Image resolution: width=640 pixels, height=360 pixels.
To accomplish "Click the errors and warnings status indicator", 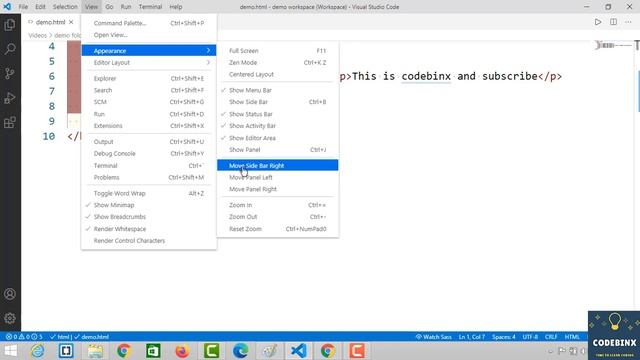I will point(24,337).
